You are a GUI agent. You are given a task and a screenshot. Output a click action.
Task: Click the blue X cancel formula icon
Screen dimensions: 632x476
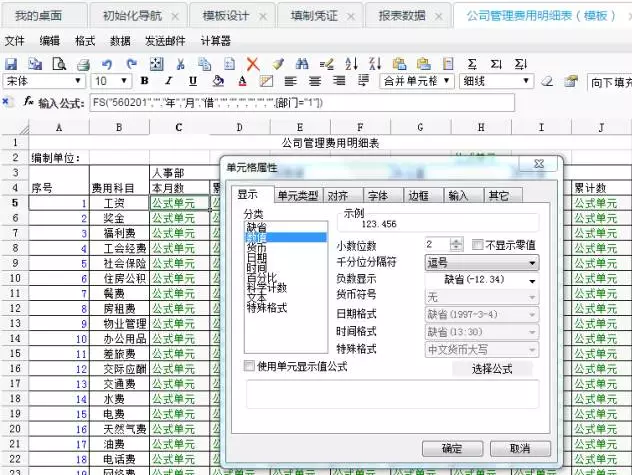coord(7,102)
